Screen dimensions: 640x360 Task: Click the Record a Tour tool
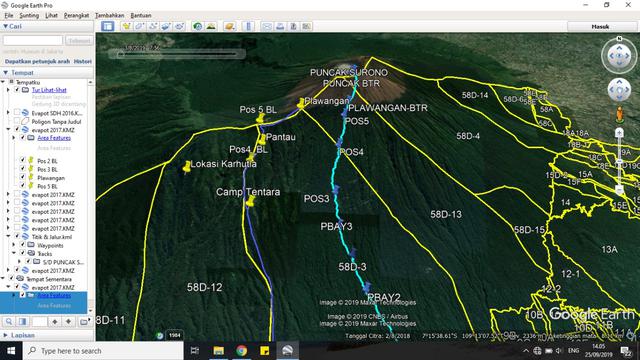(179, 26)
